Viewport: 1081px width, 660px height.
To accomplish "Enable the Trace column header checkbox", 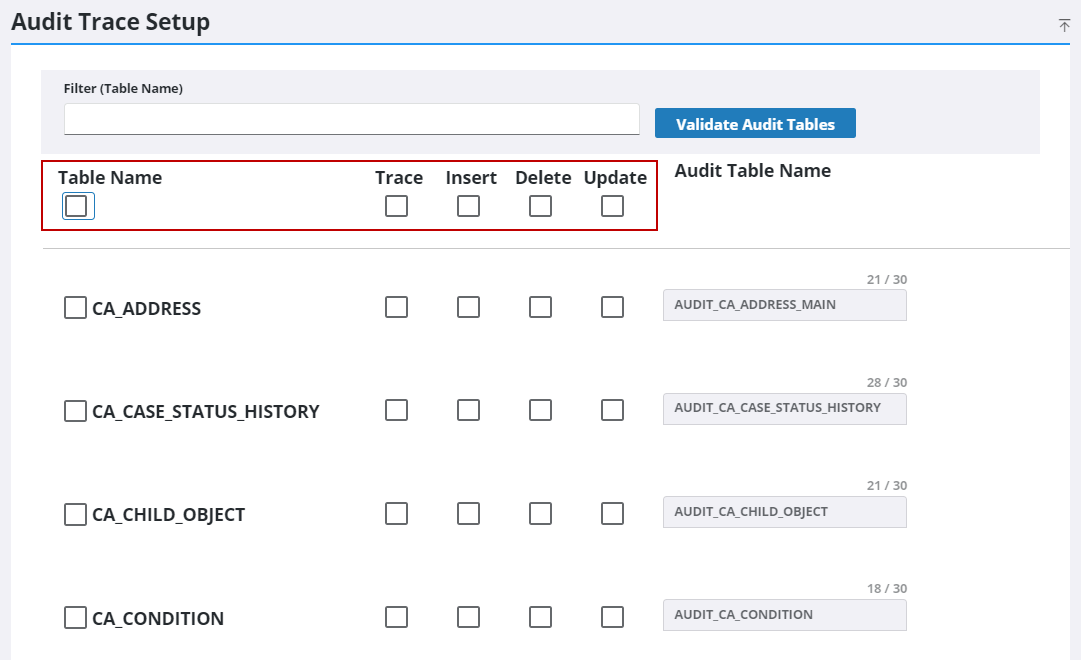I will pyautogui.click(x=396, y=206).
